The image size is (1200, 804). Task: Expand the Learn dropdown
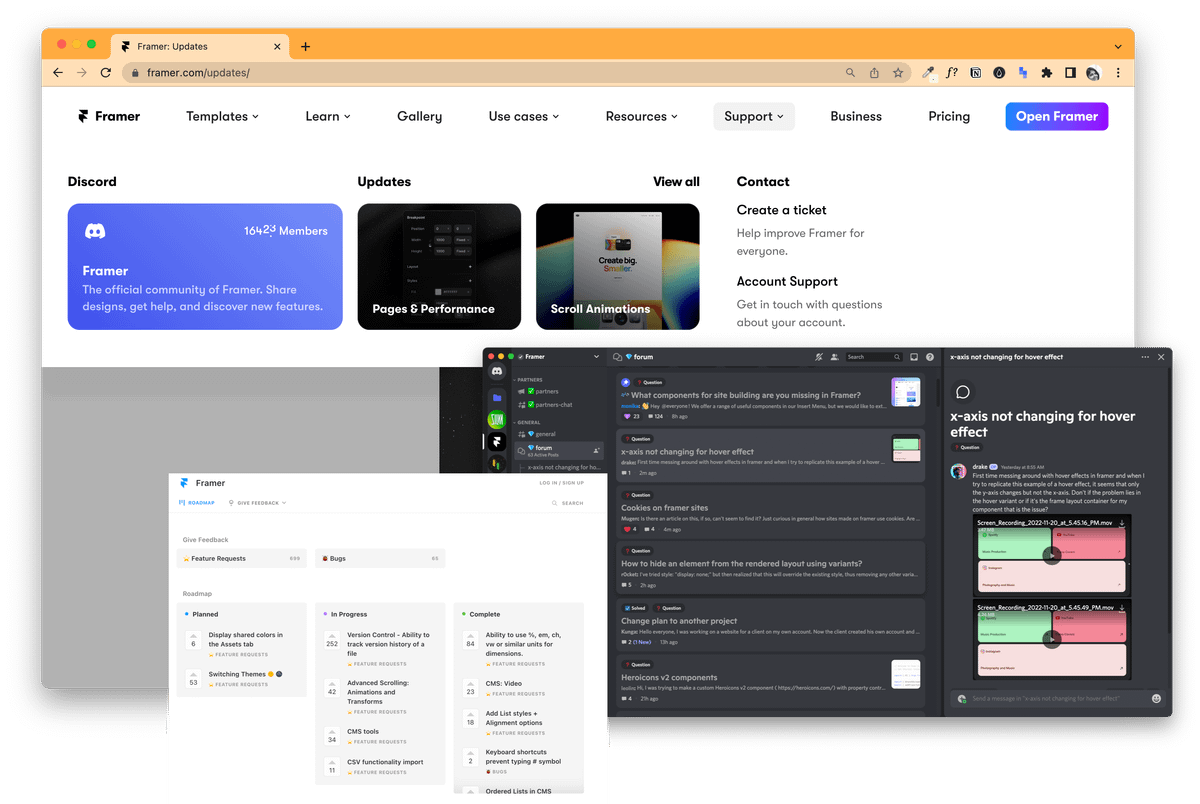coord(328,116)
